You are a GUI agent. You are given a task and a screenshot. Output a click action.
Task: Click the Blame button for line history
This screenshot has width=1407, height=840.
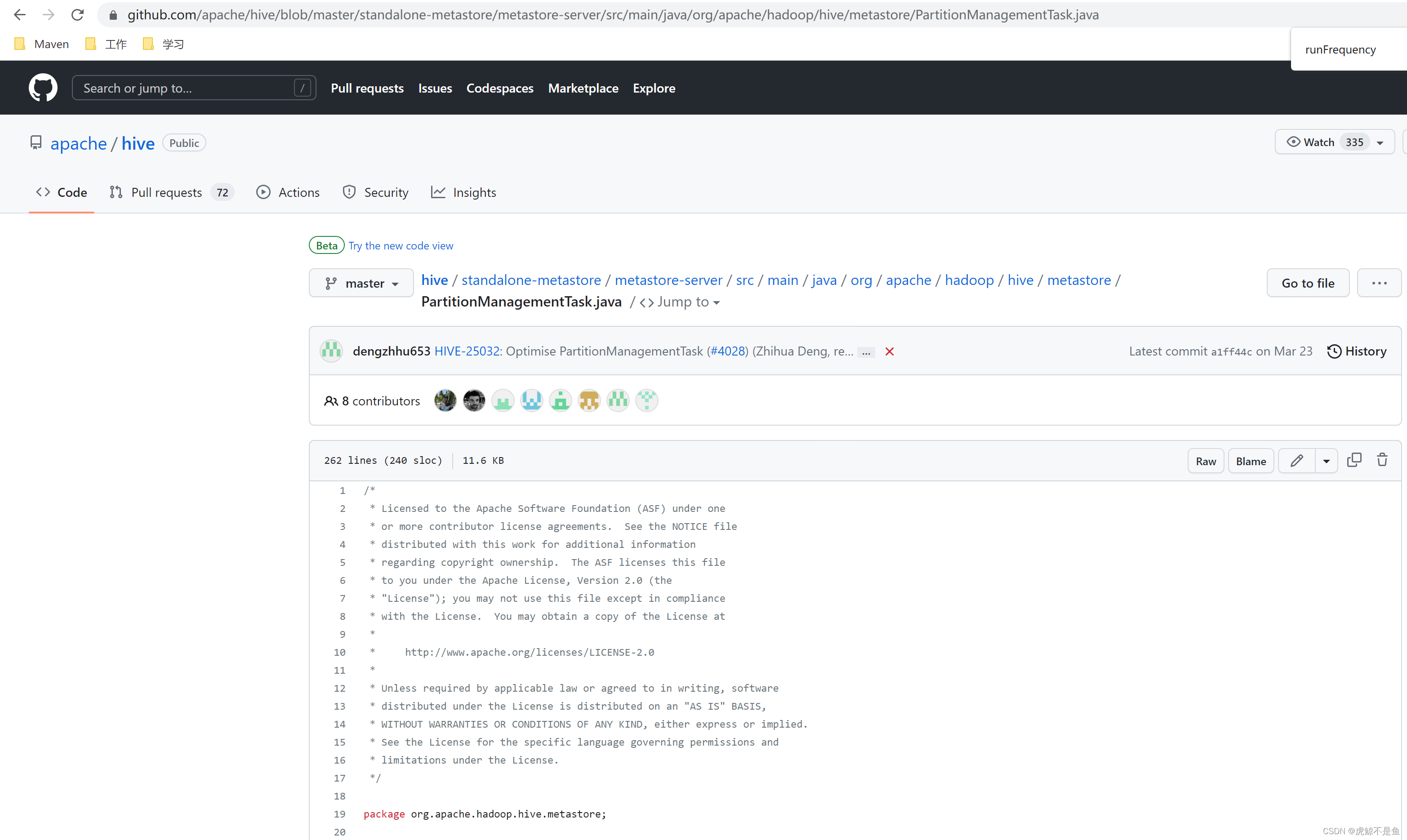click(x=1252, y=461)
